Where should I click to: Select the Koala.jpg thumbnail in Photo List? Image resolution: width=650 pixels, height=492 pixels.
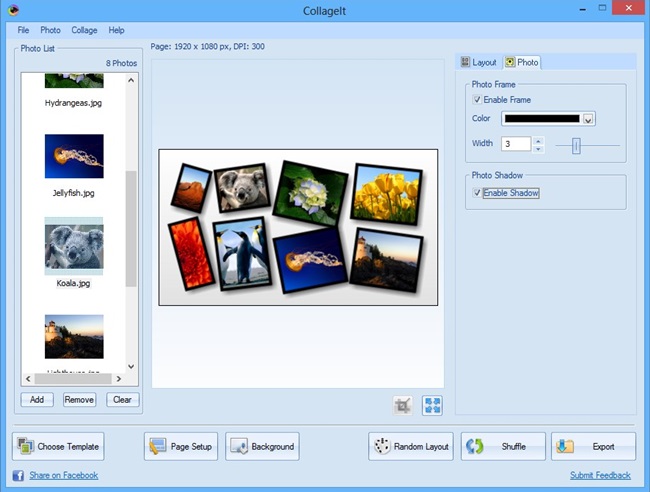coord(74,247)
